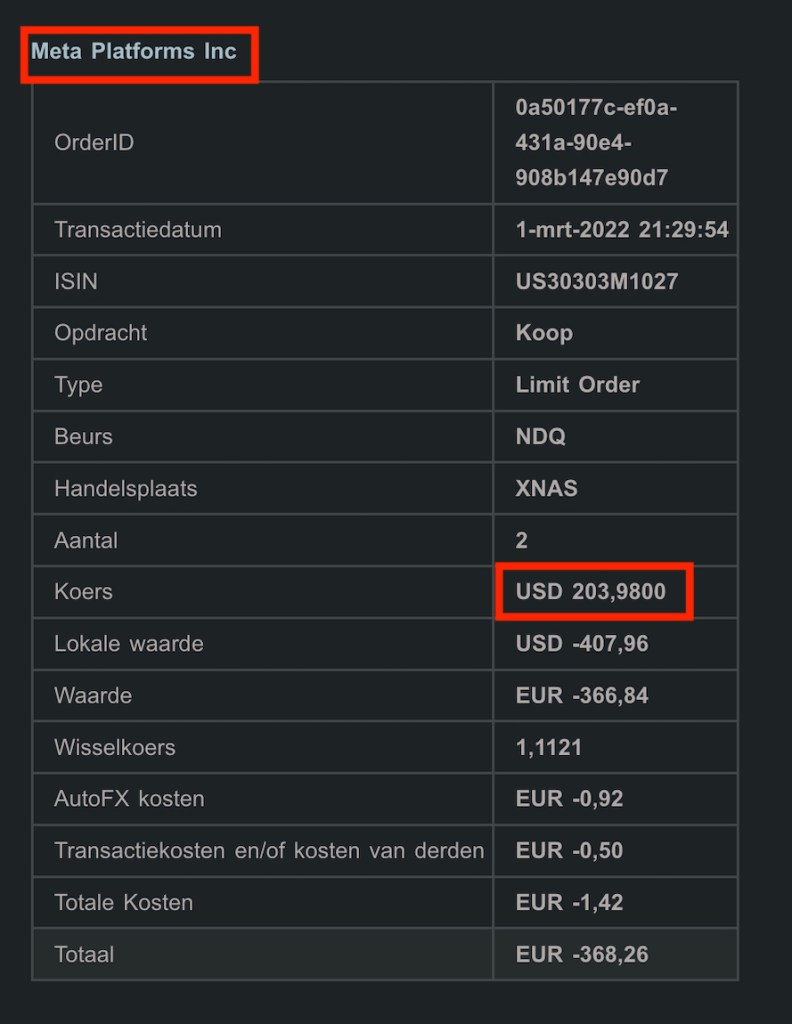This screenshot has width=792, height=1024.
Task: Click the exchange rate 1,1121
Action: [549, 748]
